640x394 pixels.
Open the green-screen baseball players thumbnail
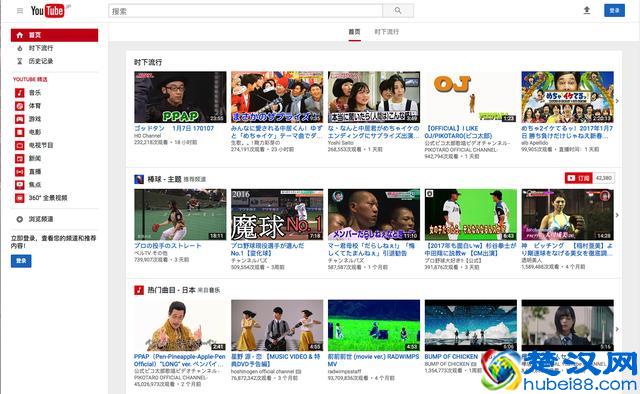471,214
